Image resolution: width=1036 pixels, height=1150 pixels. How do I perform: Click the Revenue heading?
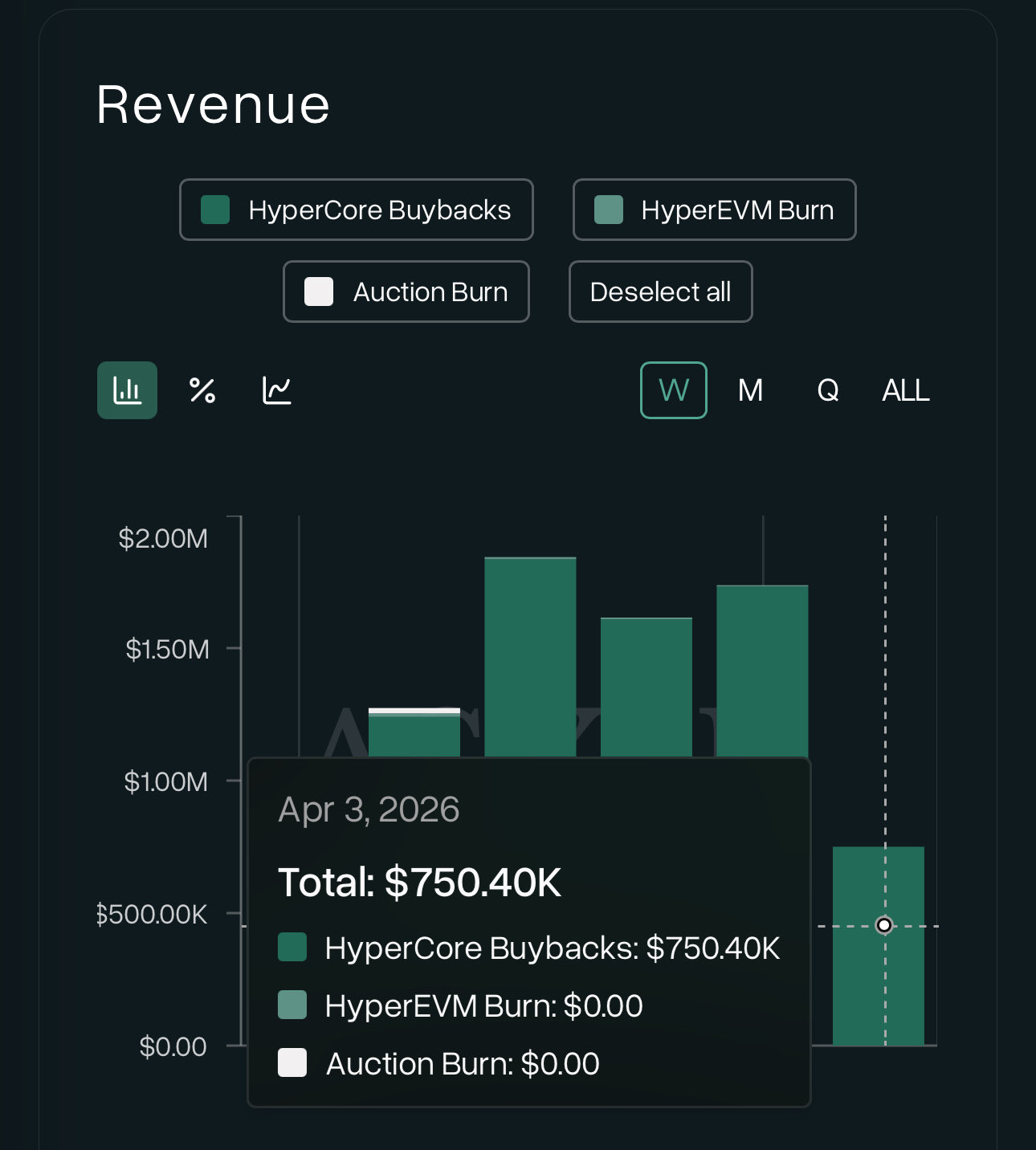pos(213,104)
